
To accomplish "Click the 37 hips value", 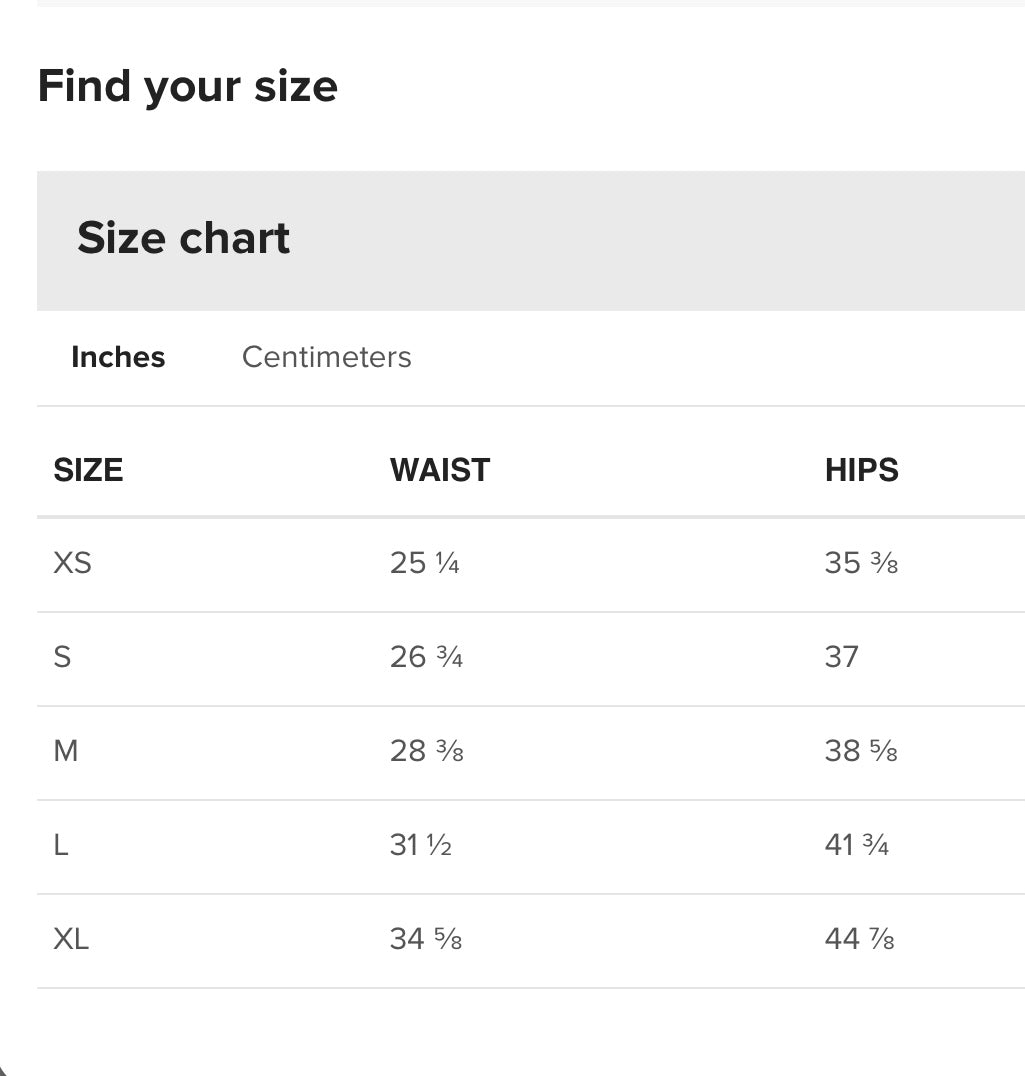I will coord(842,657).
